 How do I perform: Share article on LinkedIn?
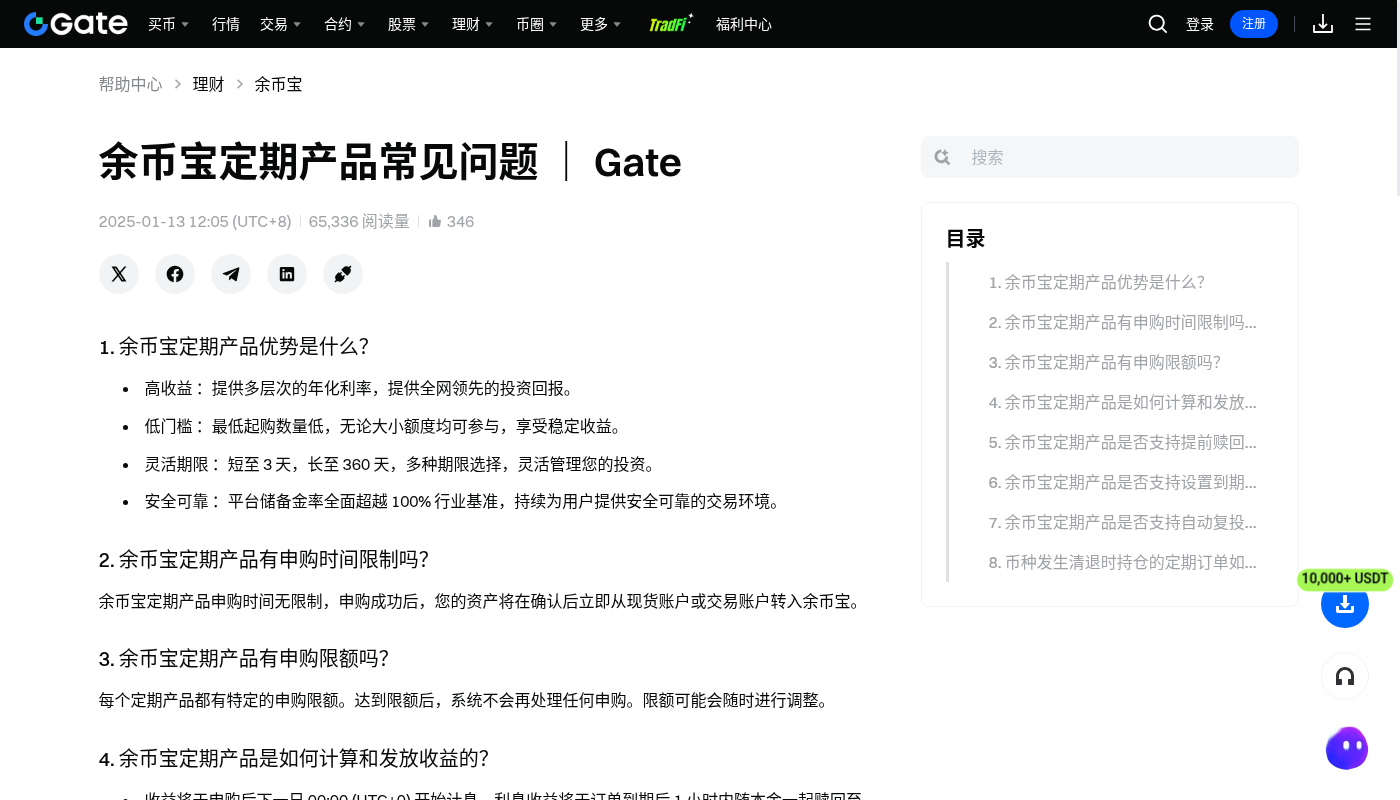(287, 274)
